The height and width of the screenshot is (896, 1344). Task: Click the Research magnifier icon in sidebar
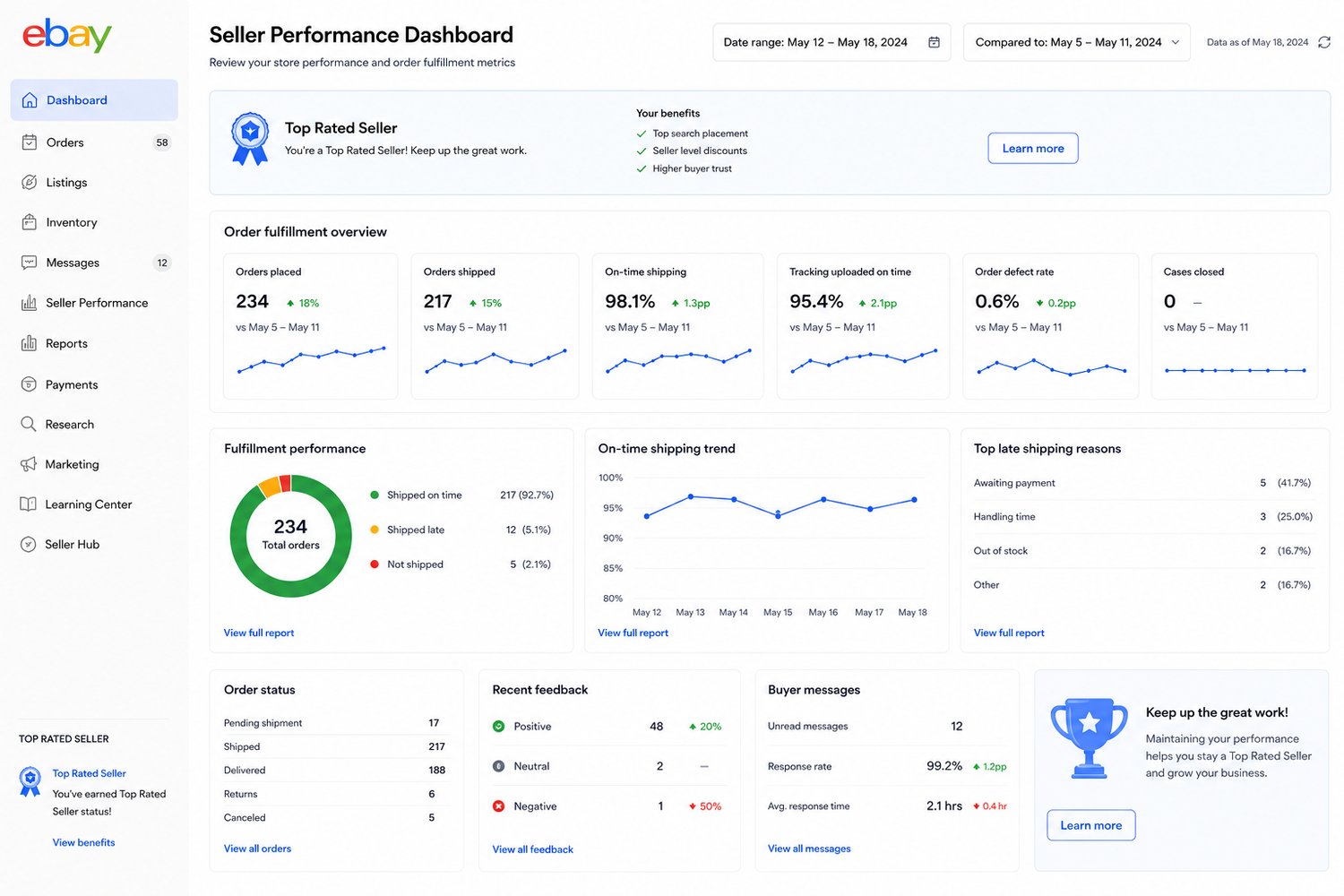pos(29,424)
